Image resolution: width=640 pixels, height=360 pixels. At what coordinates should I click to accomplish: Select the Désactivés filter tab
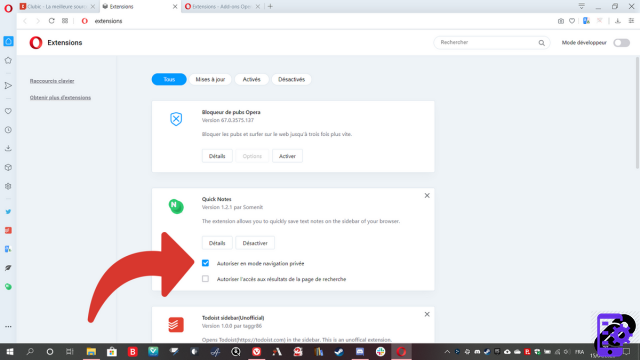coord(291,79)
